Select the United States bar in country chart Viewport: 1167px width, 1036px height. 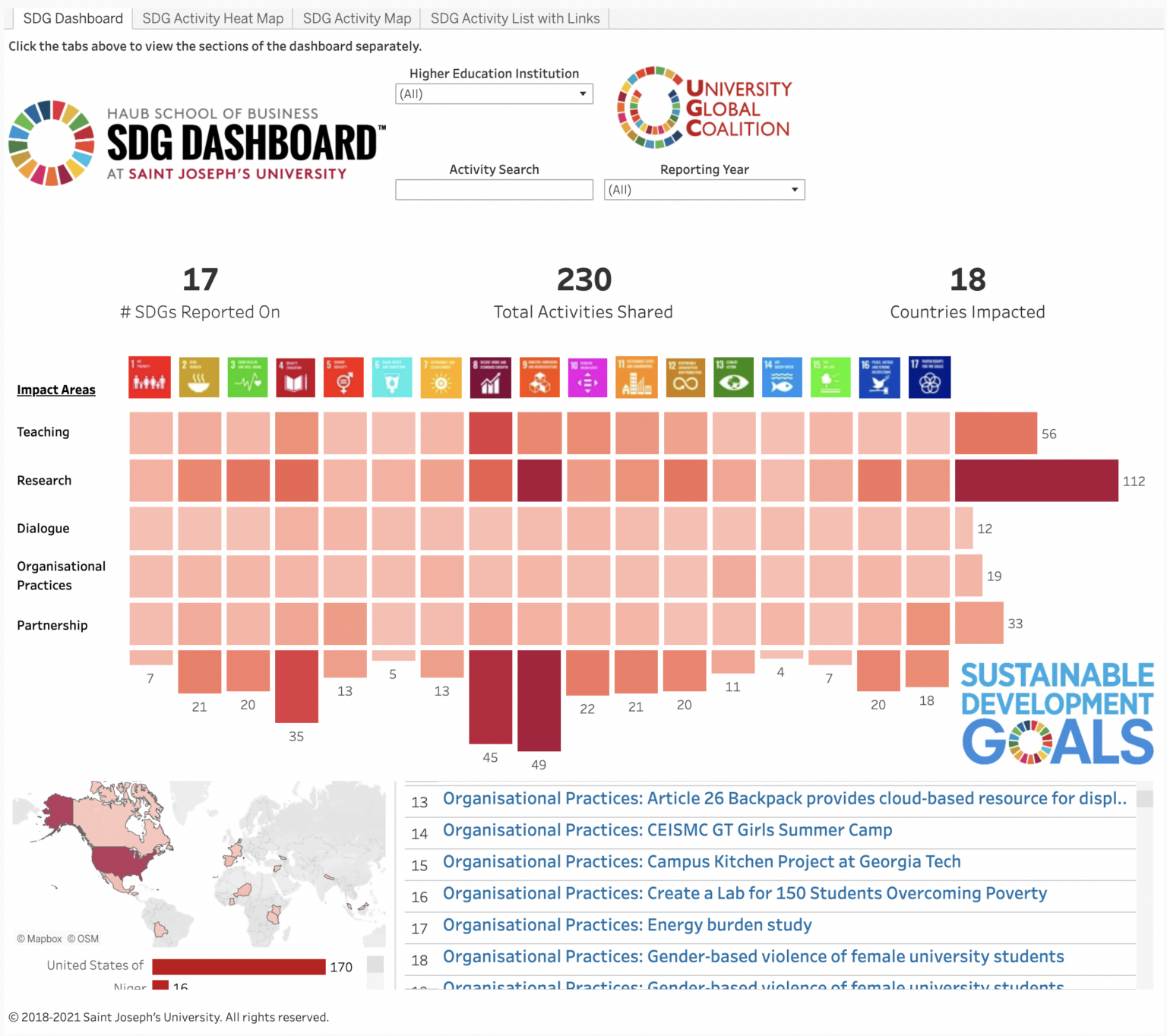click(238, 966)
